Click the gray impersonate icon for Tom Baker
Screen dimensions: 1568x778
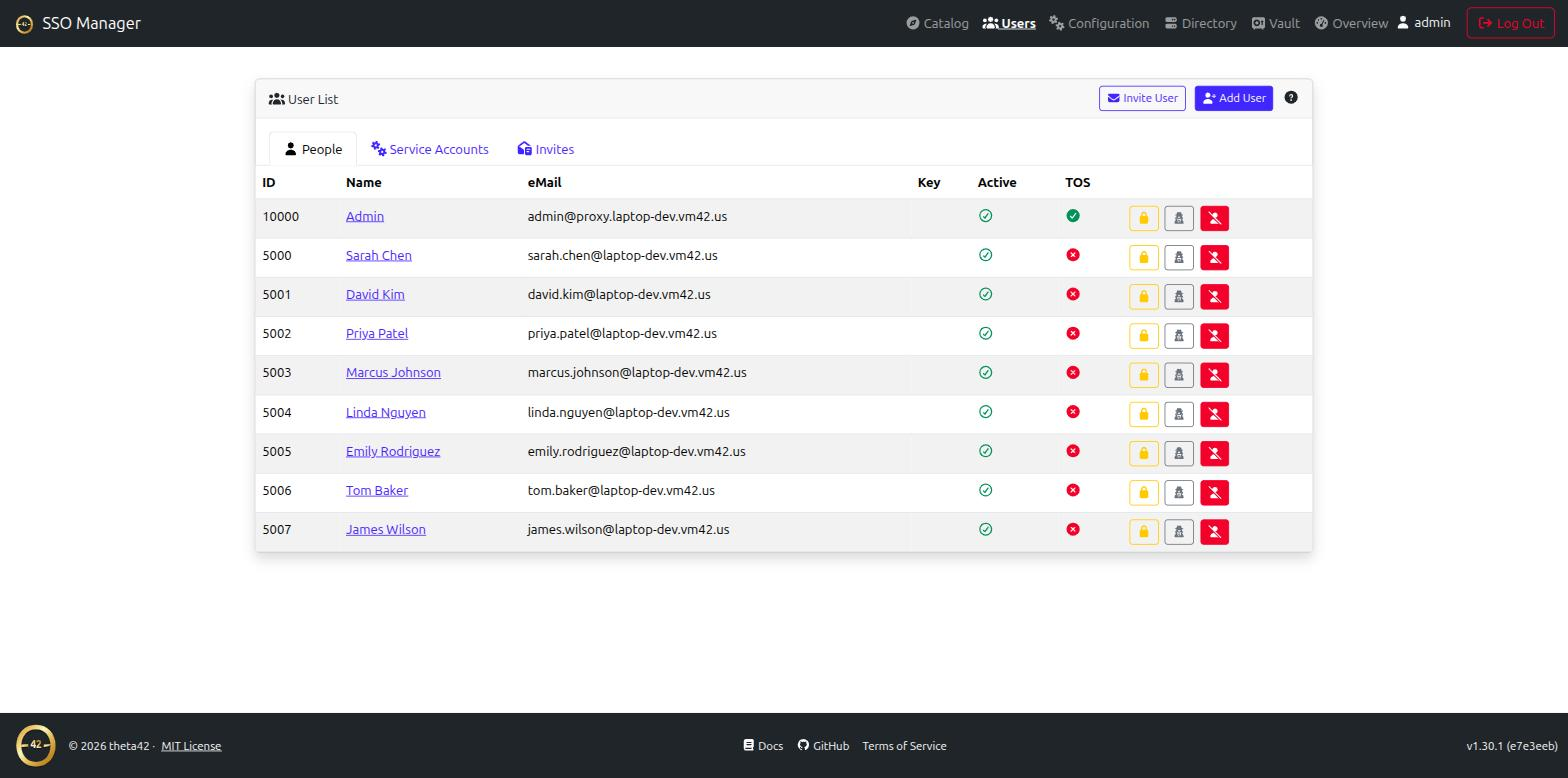point(1179,492)
